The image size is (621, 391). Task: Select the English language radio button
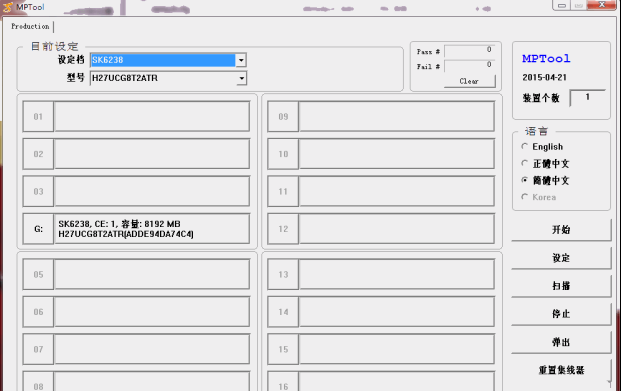pos(524,147)
